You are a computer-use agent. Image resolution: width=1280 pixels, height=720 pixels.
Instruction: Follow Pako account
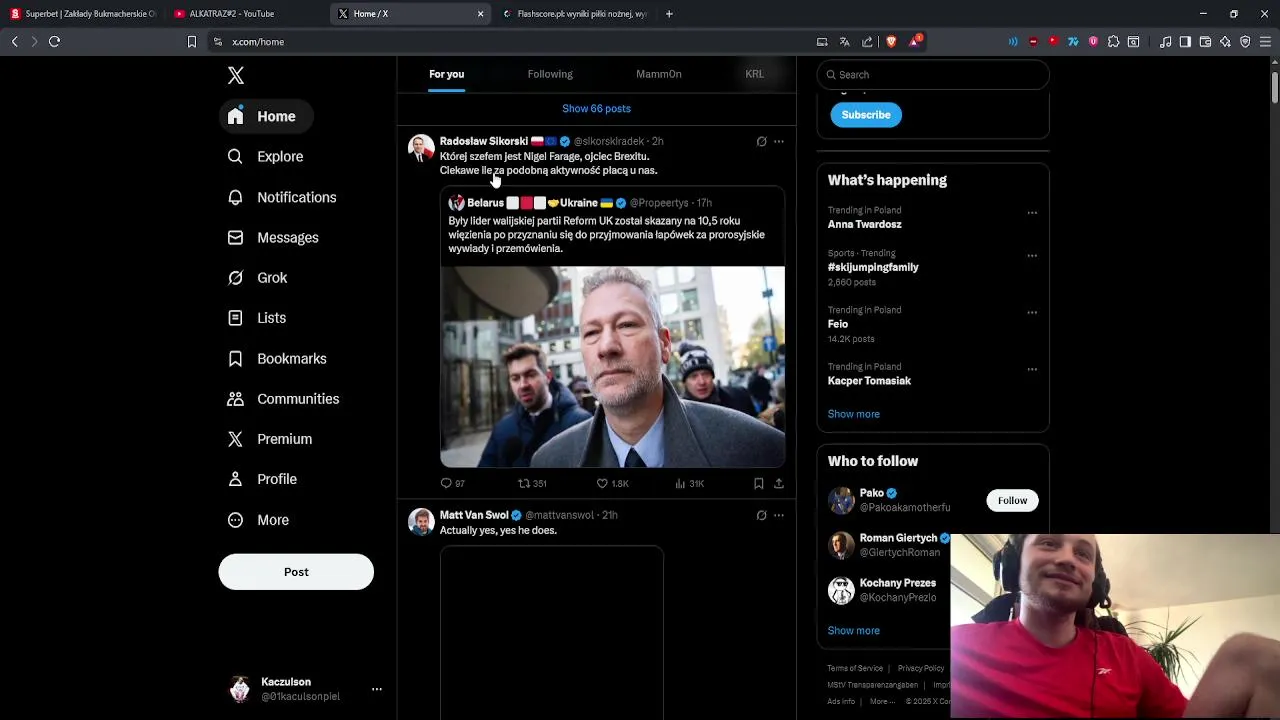click(x=1012, y=500)
